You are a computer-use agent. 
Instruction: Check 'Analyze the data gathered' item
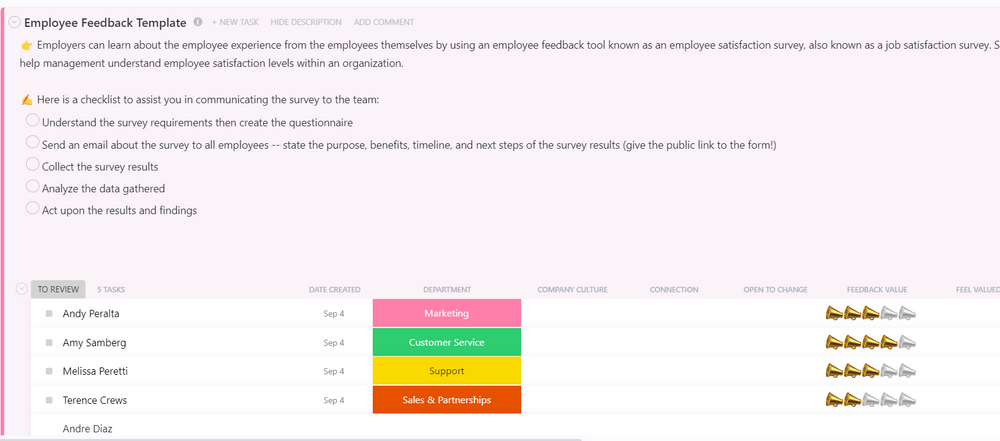(x=33, y=187)
